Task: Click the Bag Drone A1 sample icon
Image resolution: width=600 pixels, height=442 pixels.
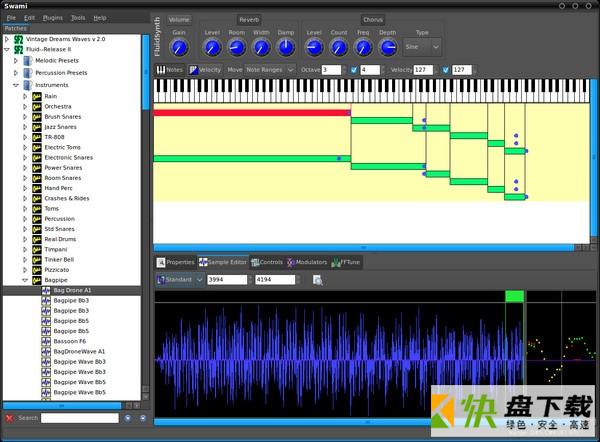Action: point(46,290)
